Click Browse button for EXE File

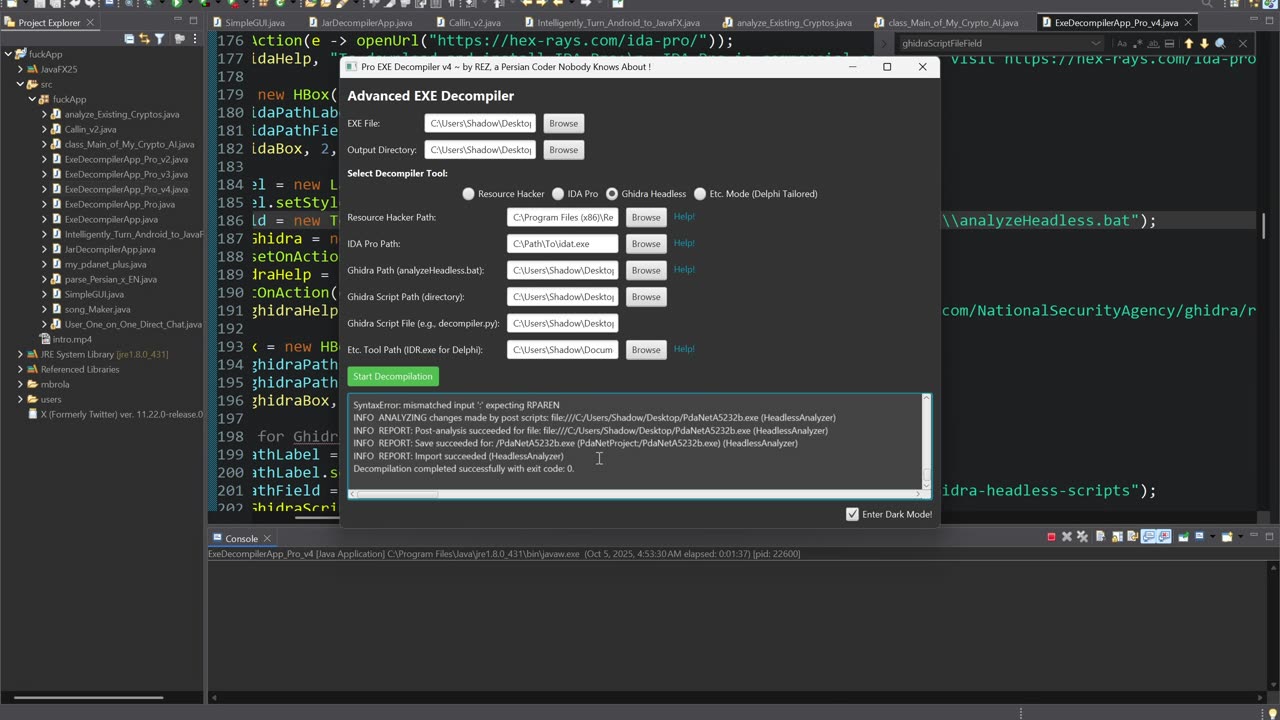(563, 123)
